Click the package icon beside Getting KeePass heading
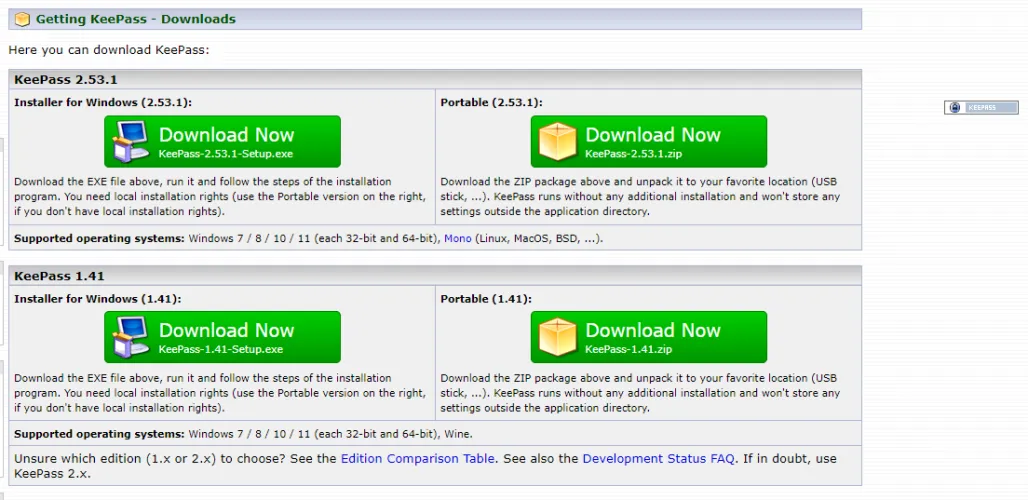Screen dimensions: 1028x500 [x=22, y=19]
